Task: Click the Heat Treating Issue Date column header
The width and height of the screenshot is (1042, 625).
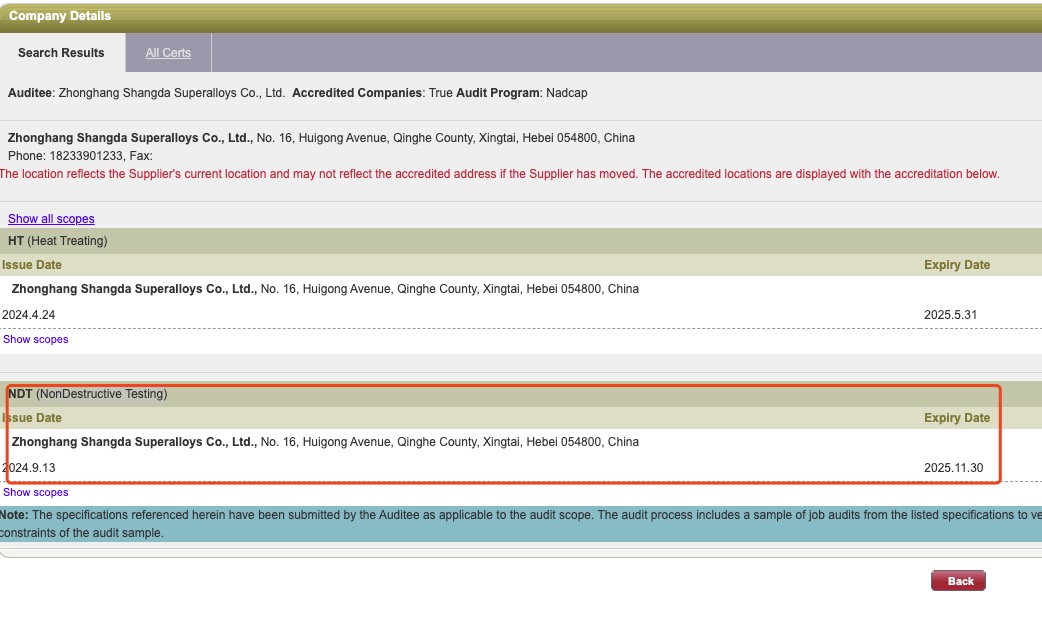Action: tap(32, 265)
